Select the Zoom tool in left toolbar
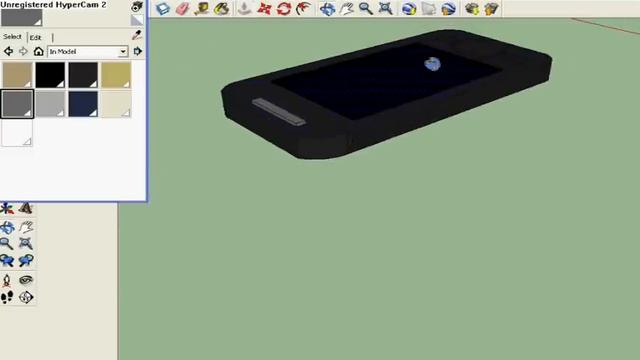 point(7,244)
